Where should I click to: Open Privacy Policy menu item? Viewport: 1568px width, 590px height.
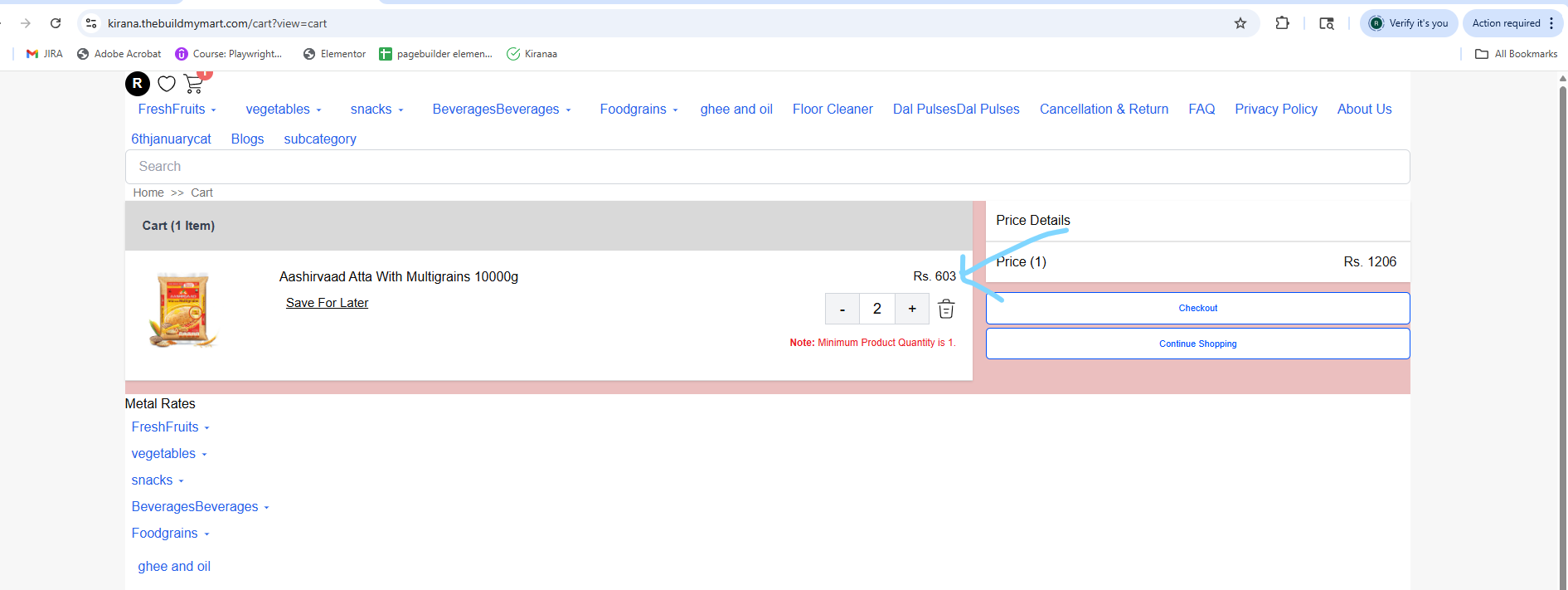point(1276,110)
